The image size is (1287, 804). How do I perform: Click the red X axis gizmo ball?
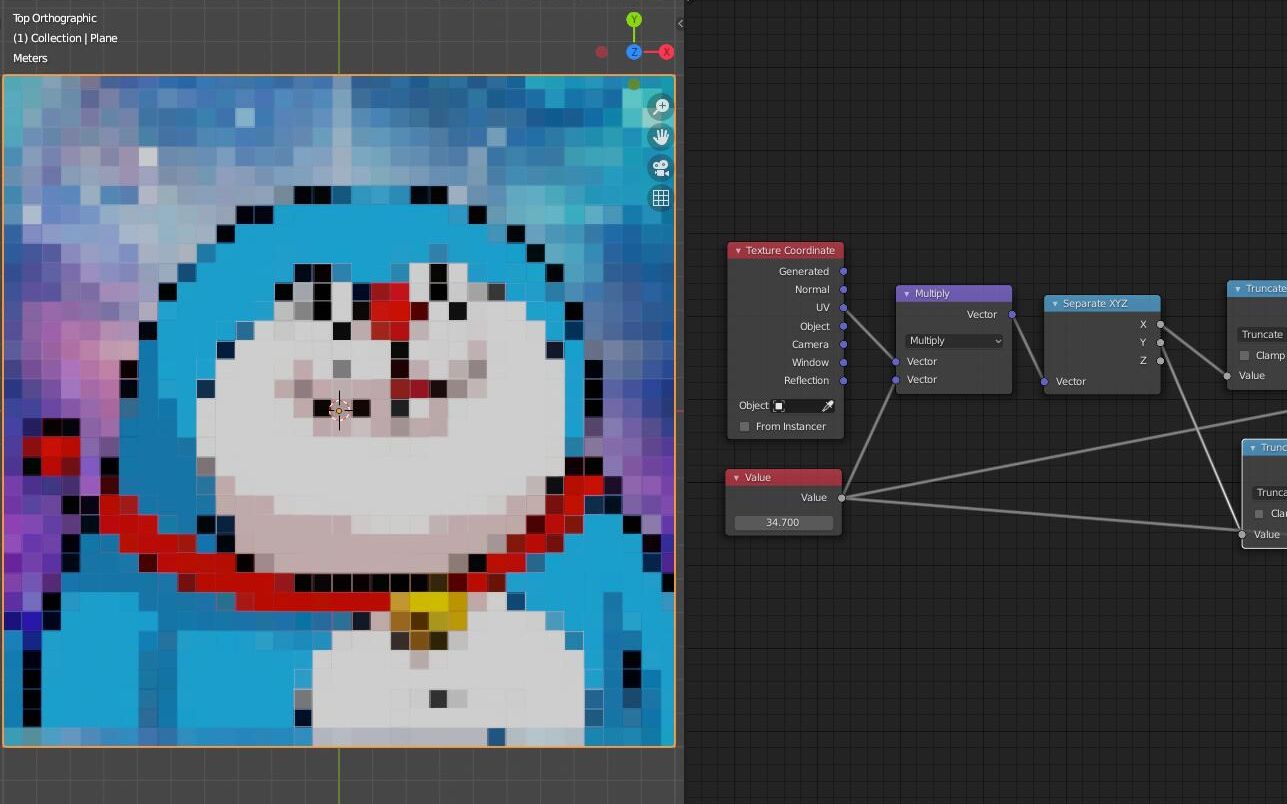point(666,52)
